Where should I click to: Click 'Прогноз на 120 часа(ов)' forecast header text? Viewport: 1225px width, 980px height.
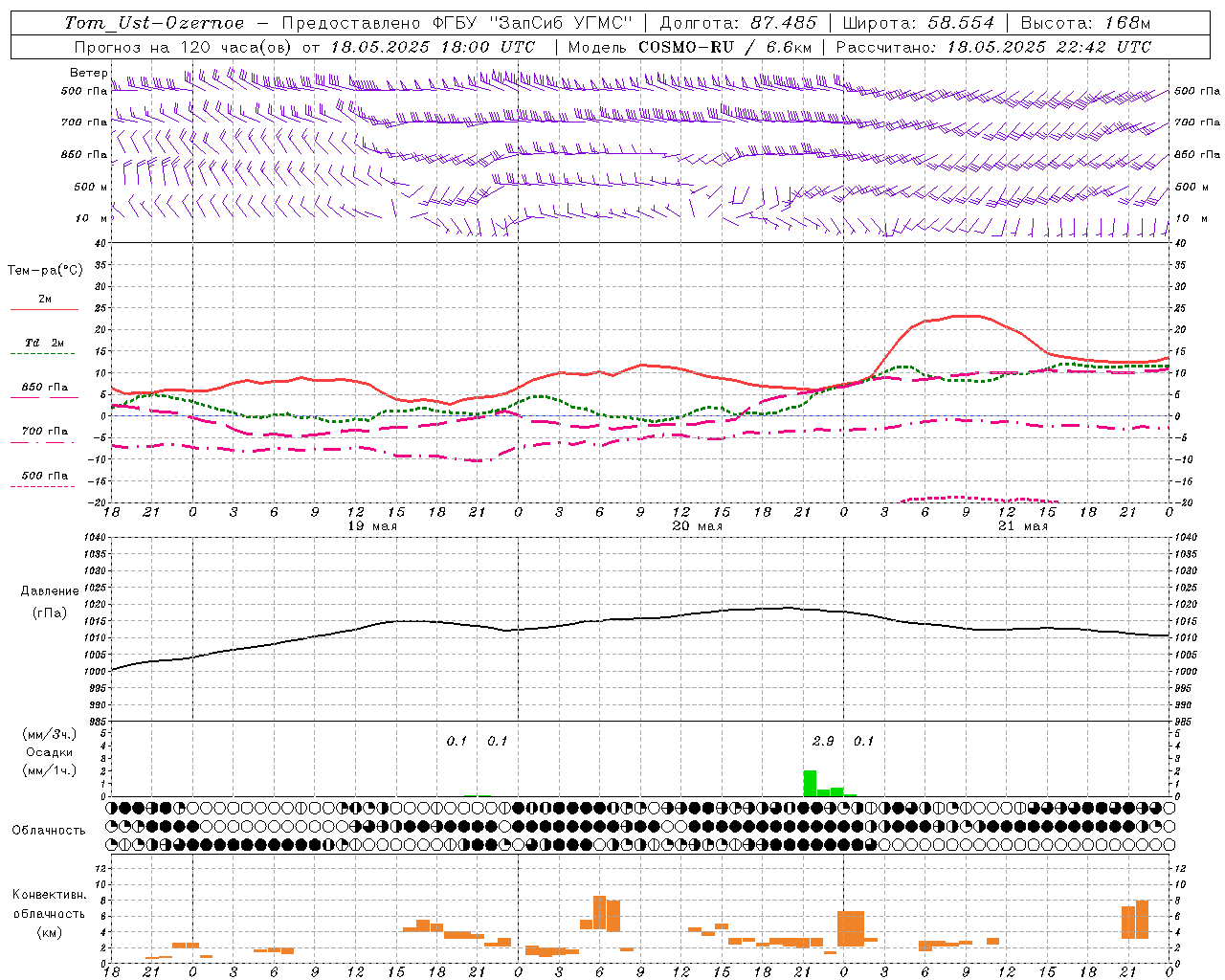[184, 47]
